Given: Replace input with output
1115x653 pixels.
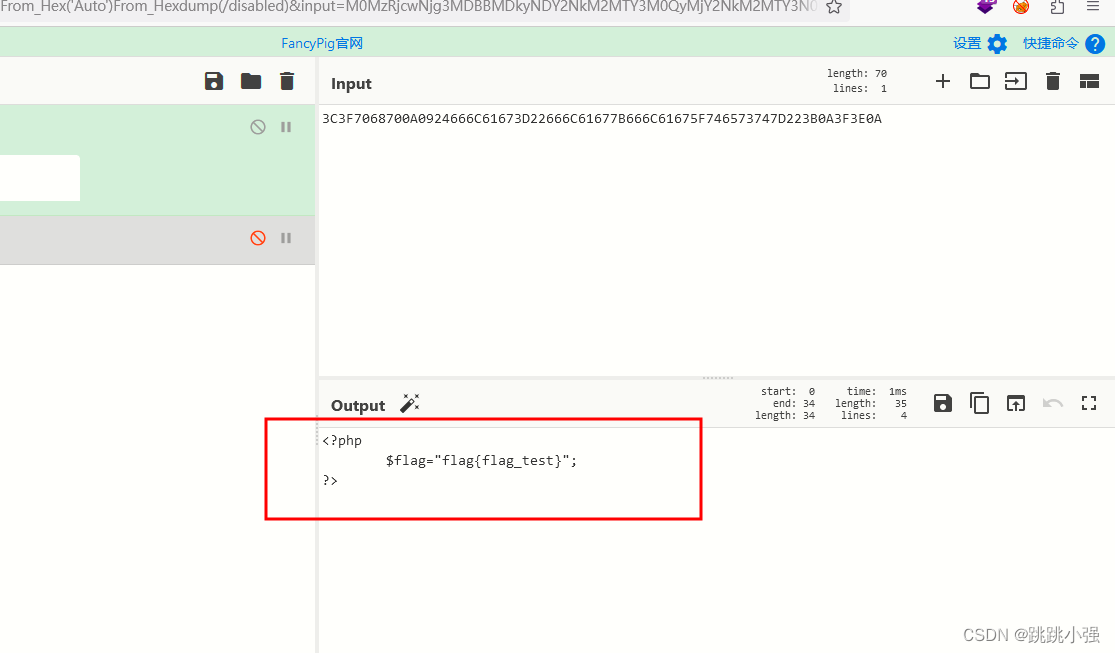Looking at the screenshot, I should click(1015, 403).
